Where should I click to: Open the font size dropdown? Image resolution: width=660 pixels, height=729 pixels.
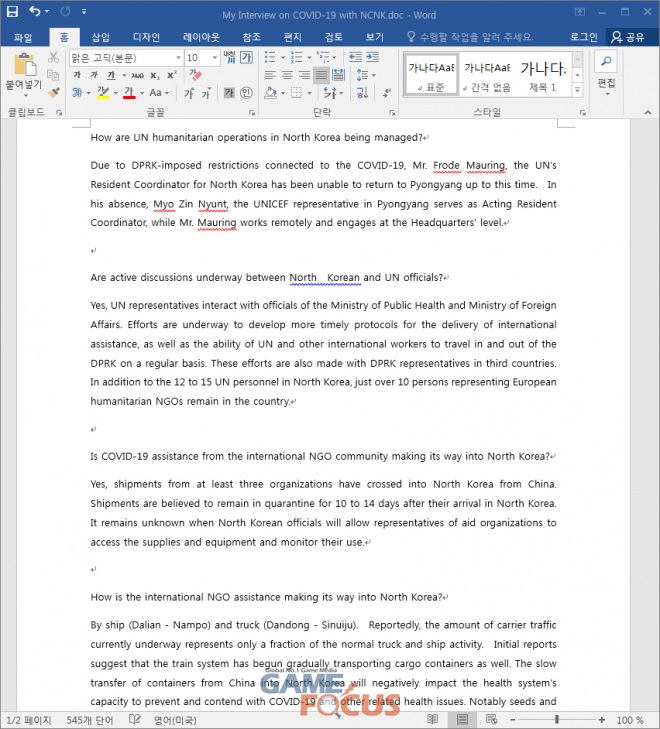pyautogui.click(x=215, y=58)
